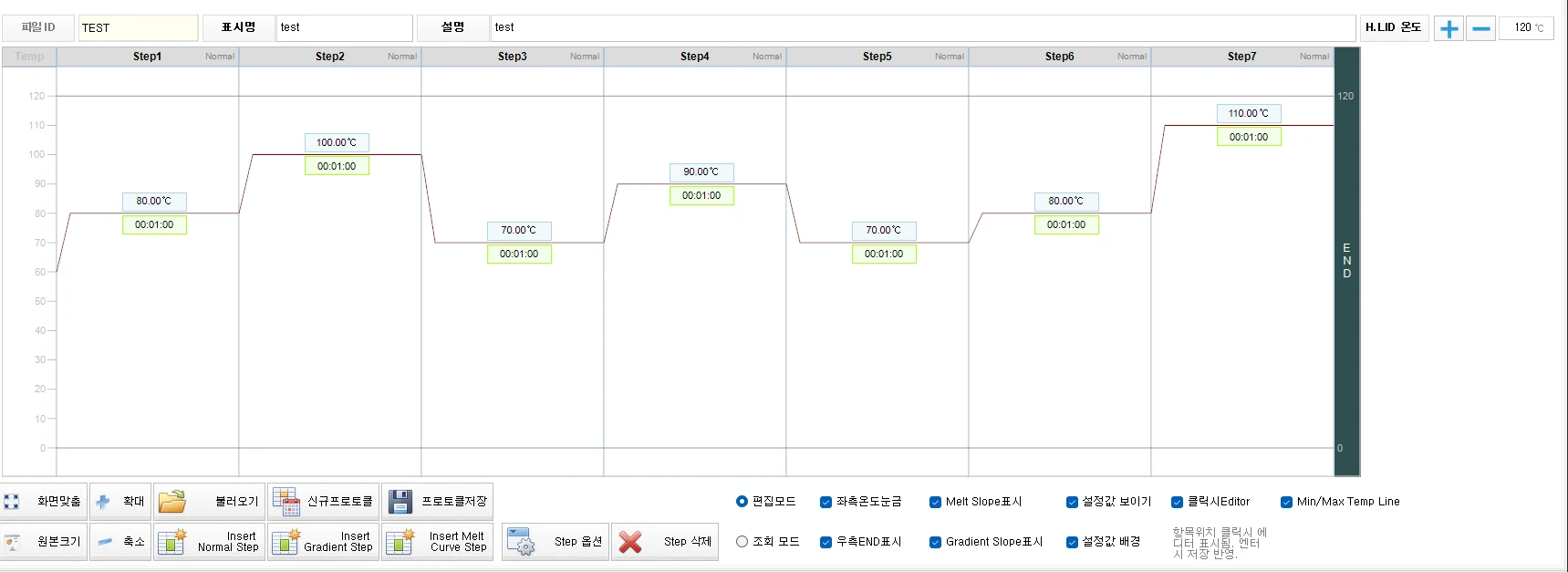This screenshot has height=572, width=1568.
Task: Select the Step2 column header
Action: point(330,57)
